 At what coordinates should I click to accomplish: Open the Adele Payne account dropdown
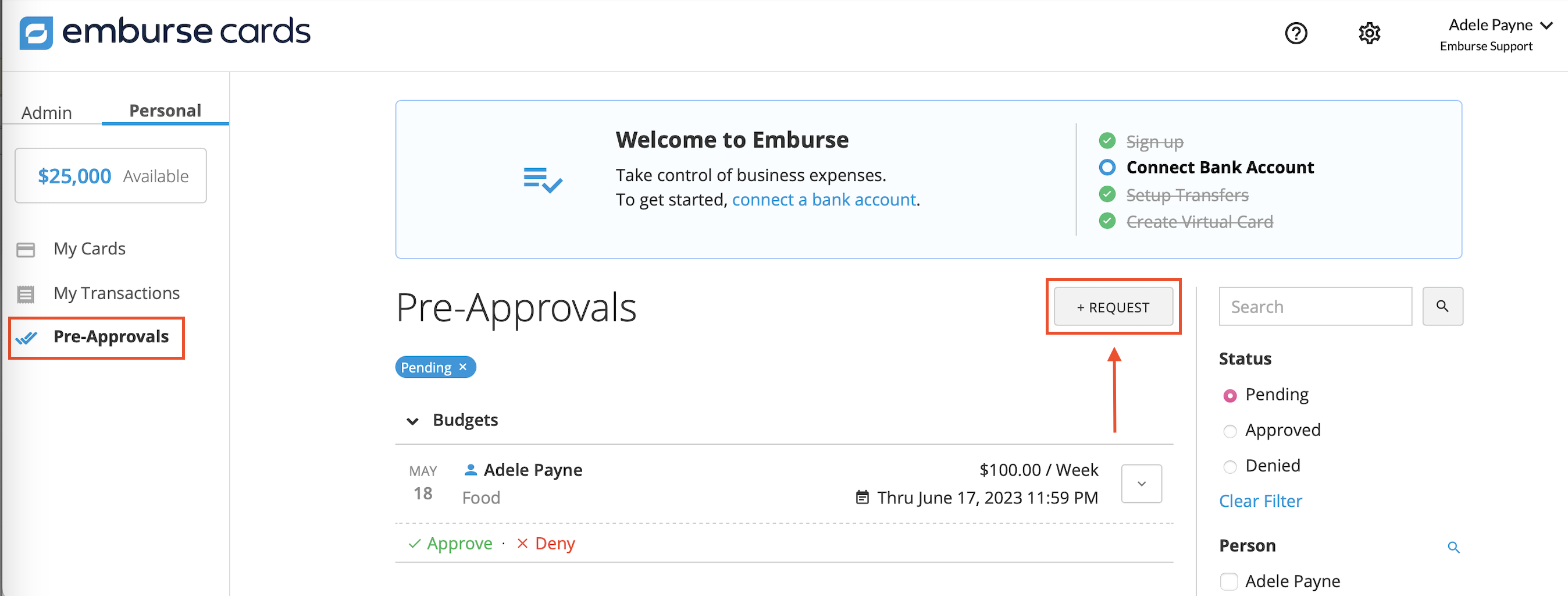coord(1546,26)
